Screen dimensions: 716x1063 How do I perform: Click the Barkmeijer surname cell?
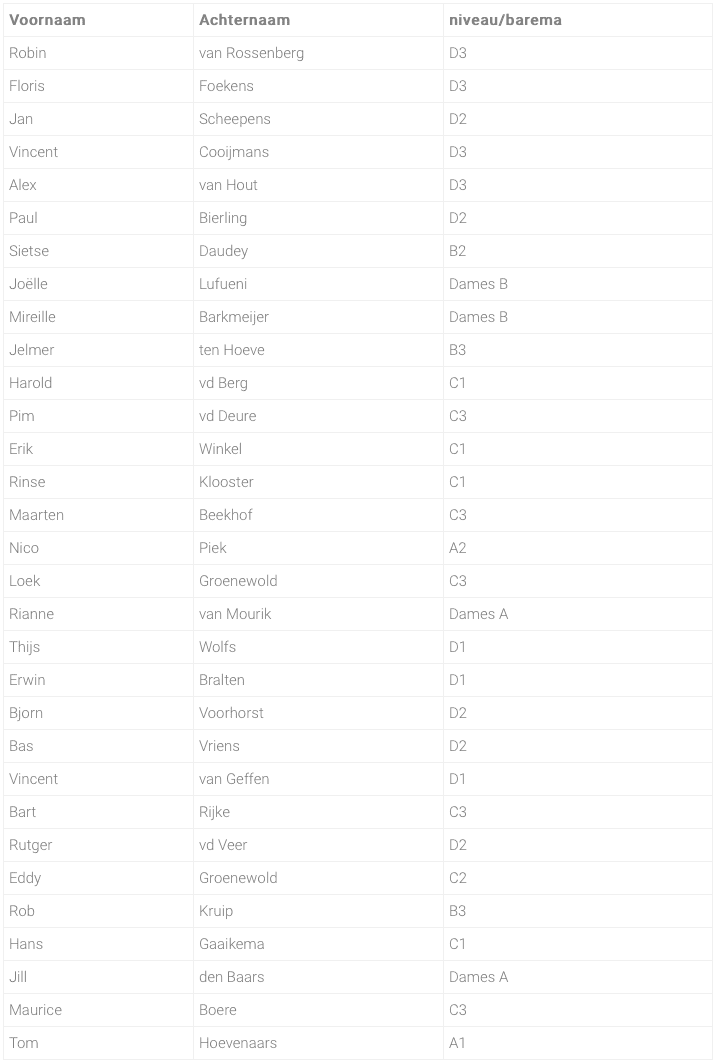coord(318,317)
